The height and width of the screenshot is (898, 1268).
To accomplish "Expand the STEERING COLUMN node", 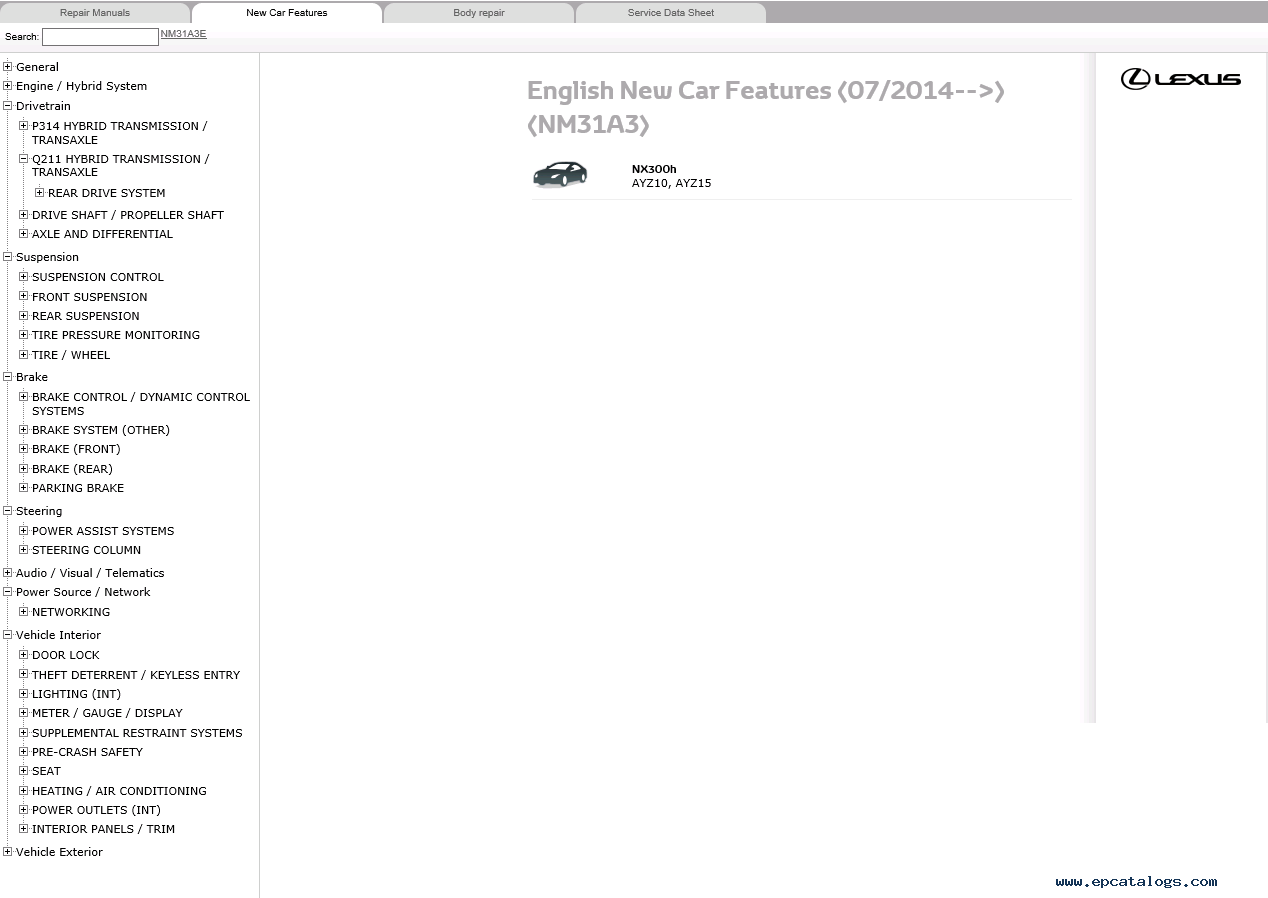I will point(24,550).
